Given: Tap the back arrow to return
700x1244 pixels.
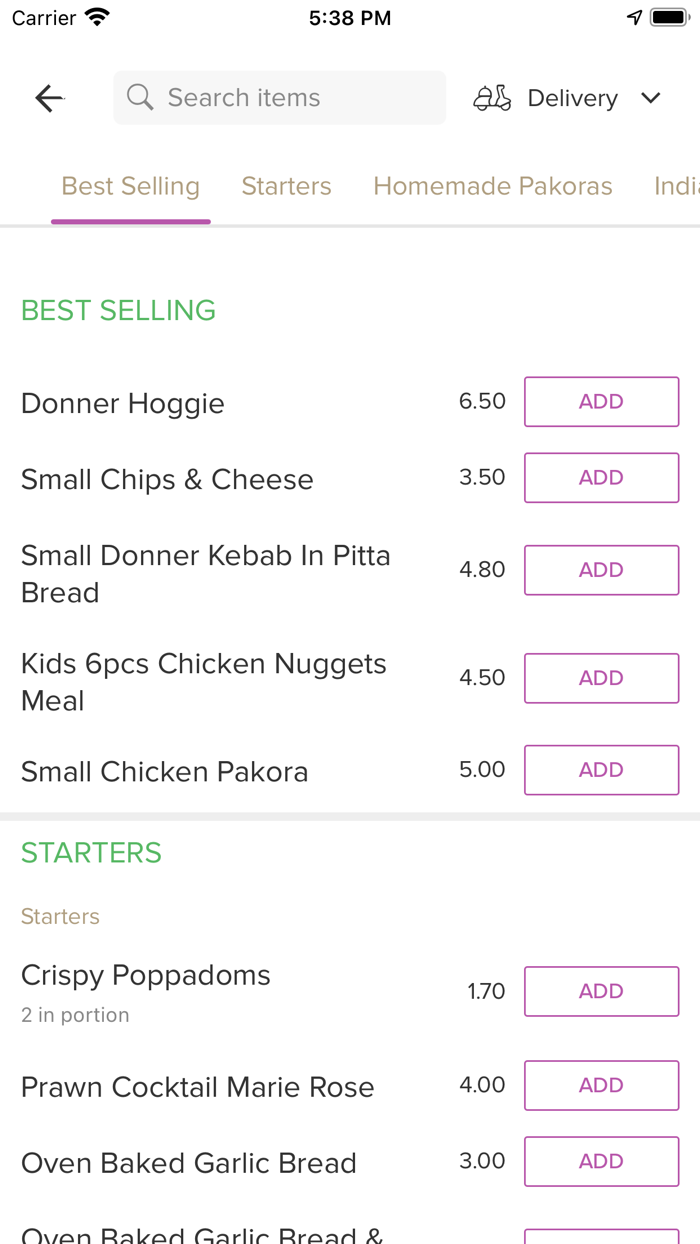Looking at the screenshot, I should pos(48,97).
